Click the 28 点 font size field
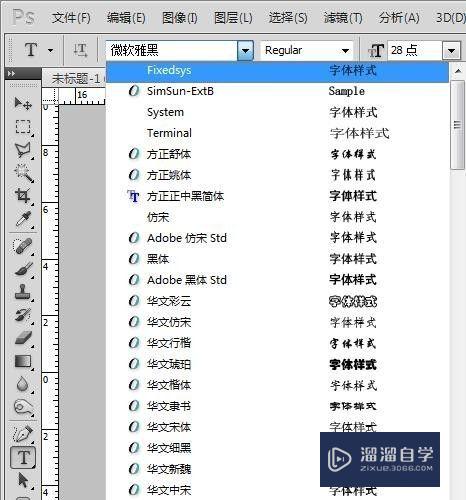 pyautogui.click(x=415, y=51)
